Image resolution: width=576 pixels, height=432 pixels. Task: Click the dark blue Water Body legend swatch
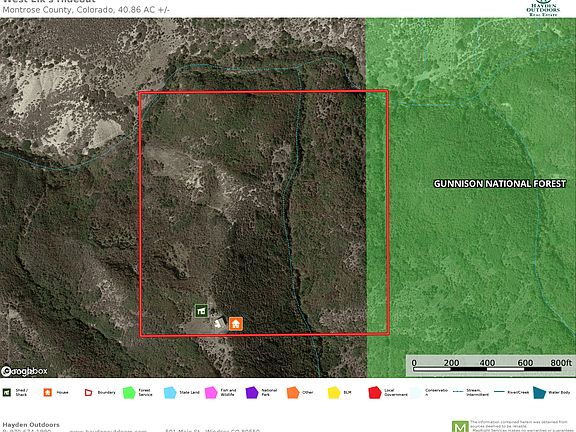point(539,392)
